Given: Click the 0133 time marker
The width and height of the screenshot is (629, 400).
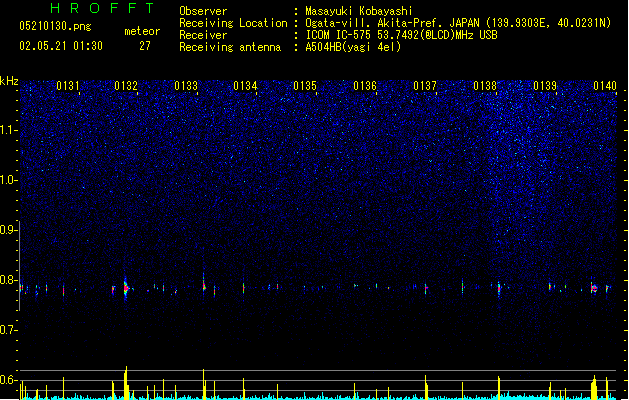Looking at the screenshot, I should tap(186, 86).
